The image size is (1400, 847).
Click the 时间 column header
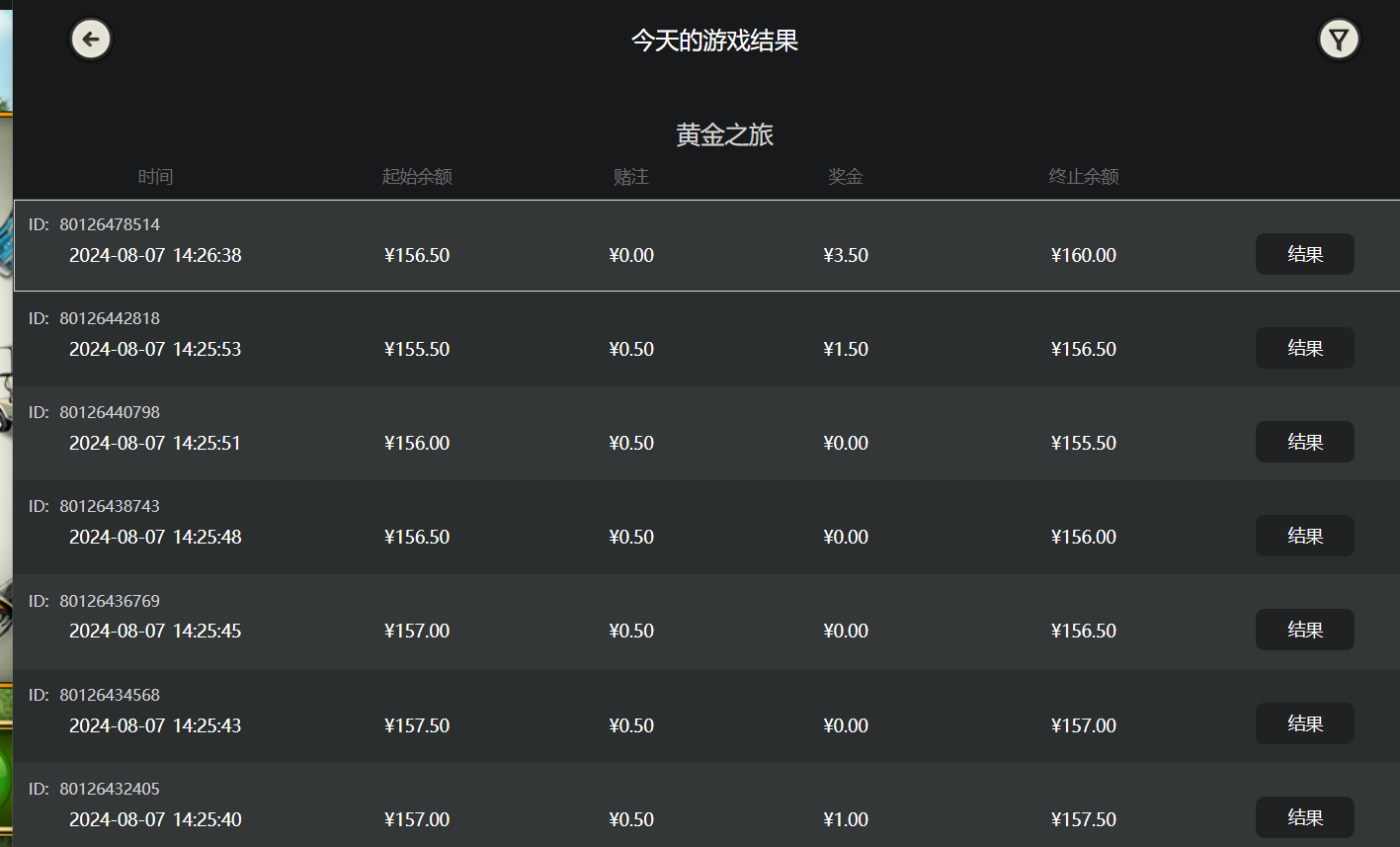point(155,177)
